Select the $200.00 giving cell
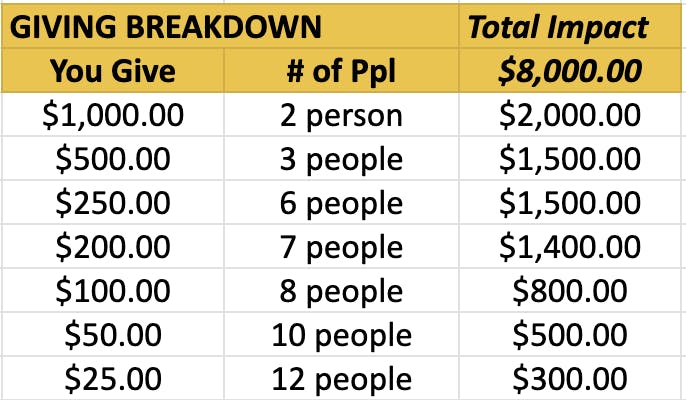686x400 pixels. [x=112, y=247]
